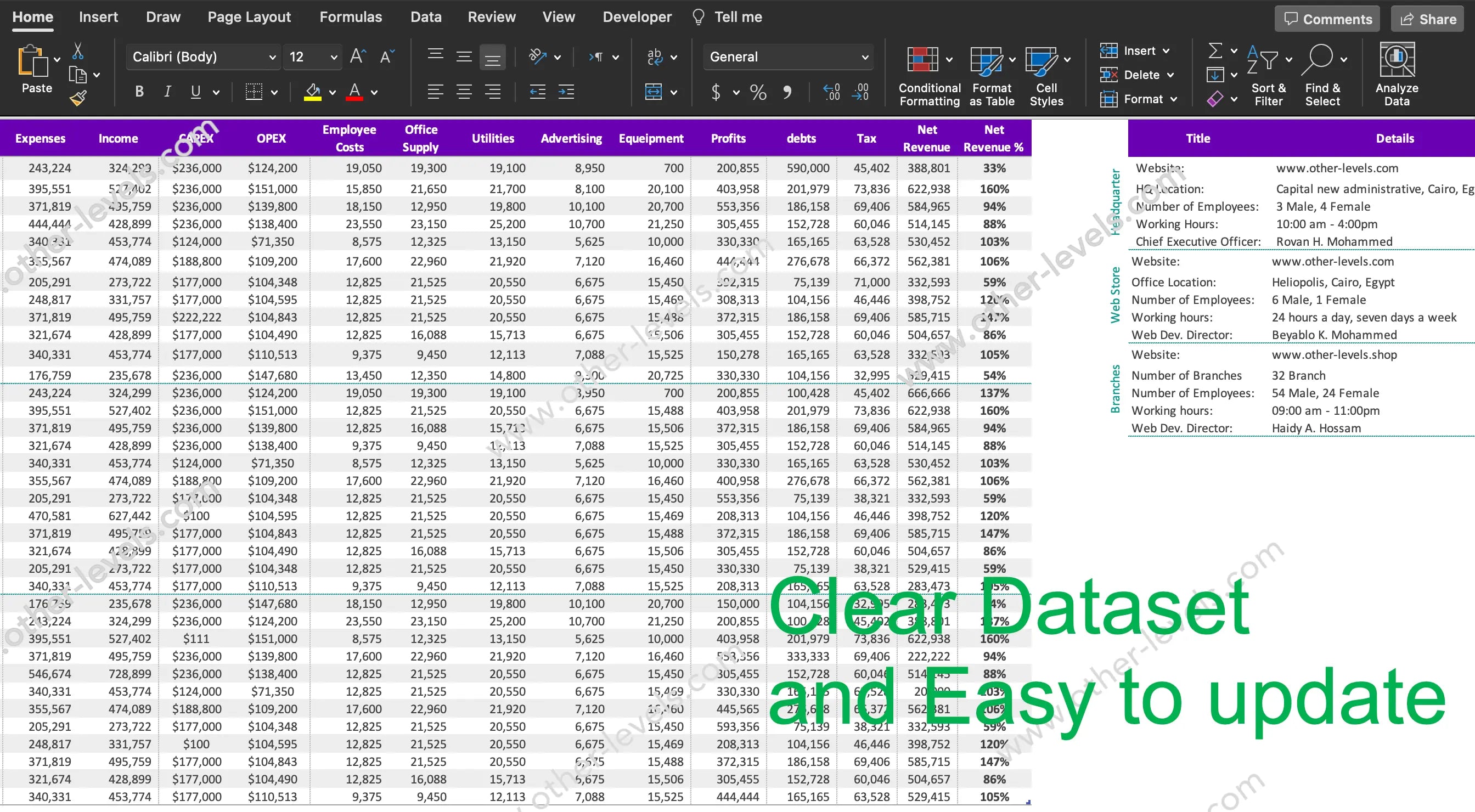Toggle underline formatting
The image size is (1475, 812).
[x=196, y=92]
